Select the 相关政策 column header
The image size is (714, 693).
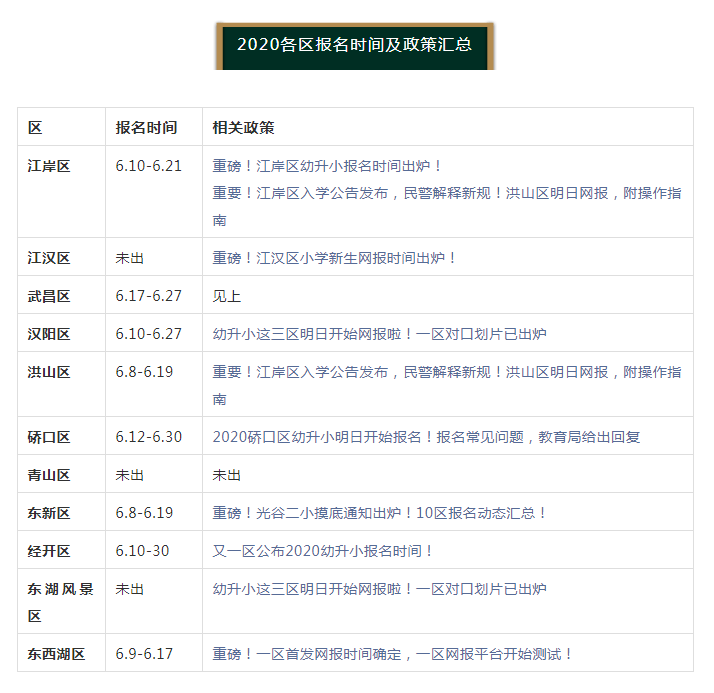(x=244, y=127)
